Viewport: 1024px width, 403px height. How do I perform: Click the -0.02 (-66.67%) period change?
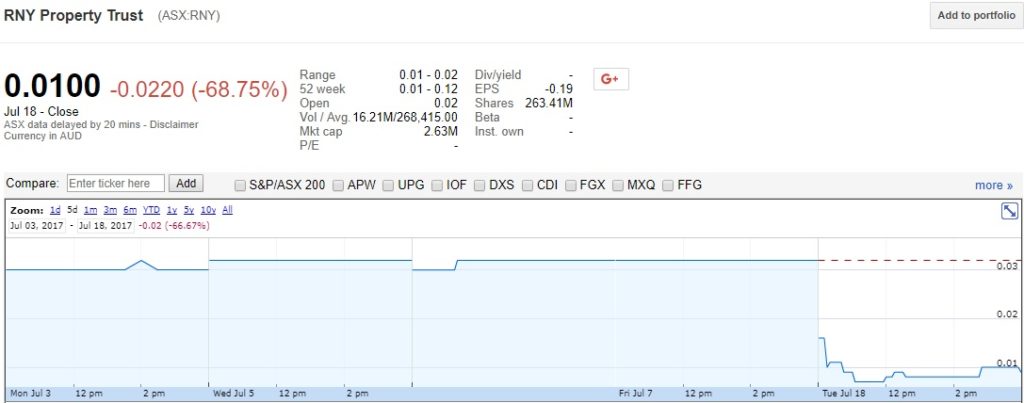173,226
